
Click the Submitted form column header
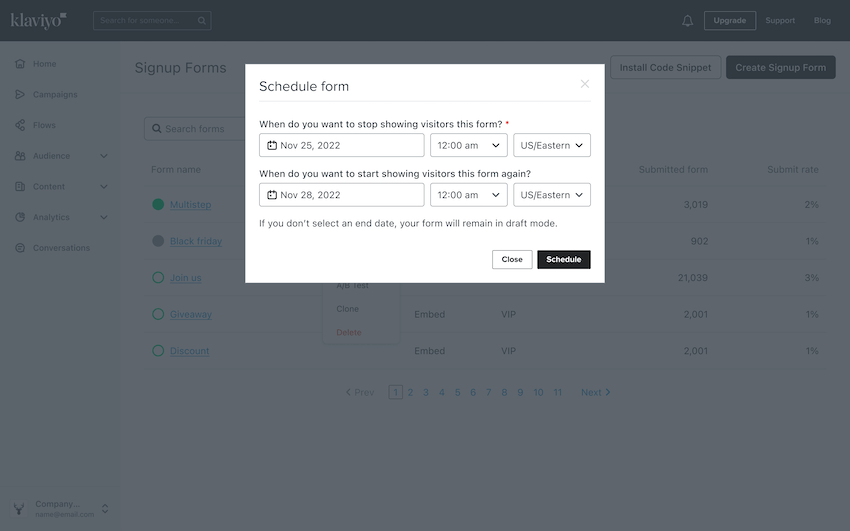coord(673,170)
